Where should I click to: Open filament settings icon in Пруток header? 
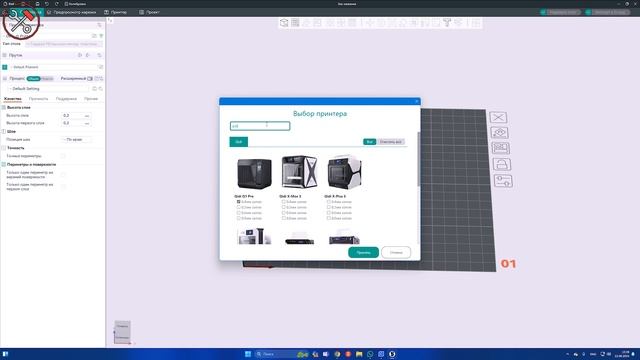coord(99,55)
